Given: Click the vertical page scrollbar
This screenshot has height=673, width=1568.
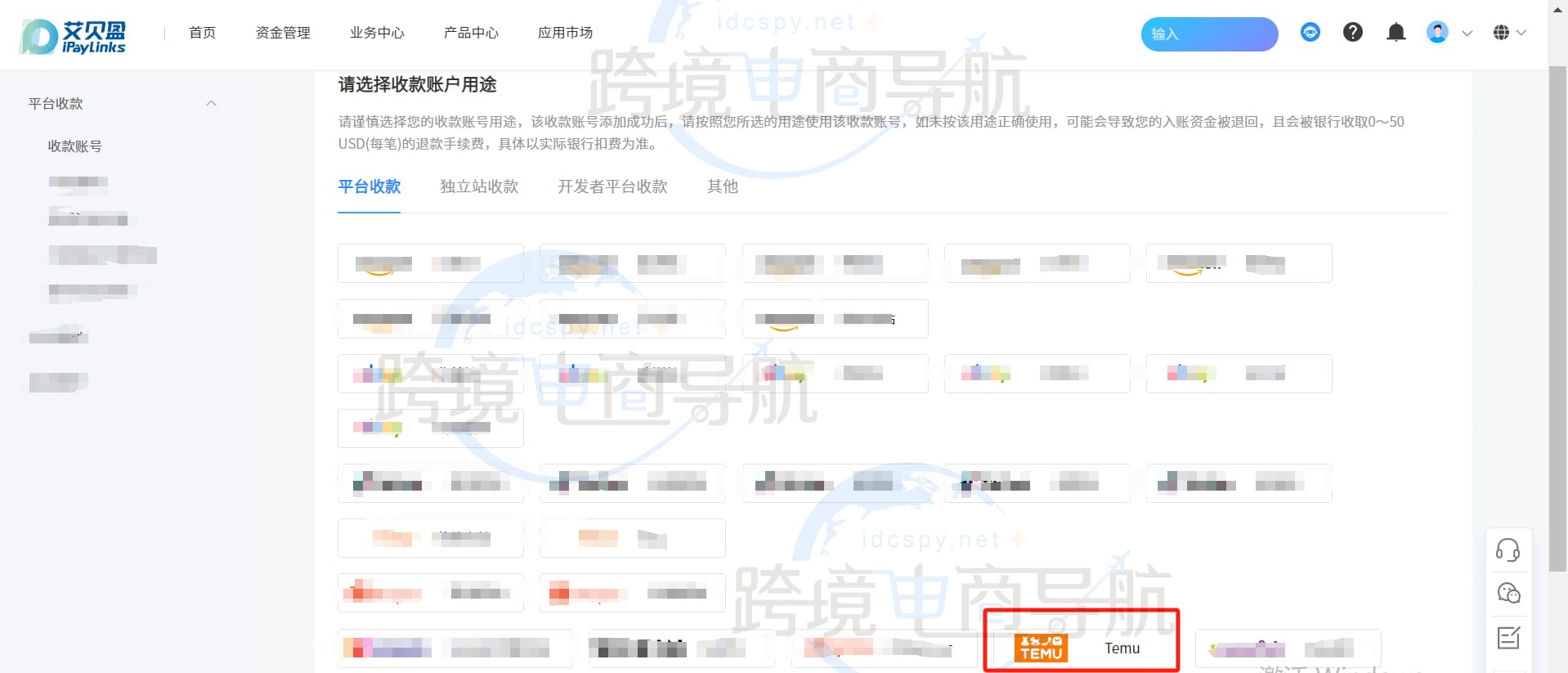Looking at the screenshot, I should pyautogui.click(x=1558, y=319).
